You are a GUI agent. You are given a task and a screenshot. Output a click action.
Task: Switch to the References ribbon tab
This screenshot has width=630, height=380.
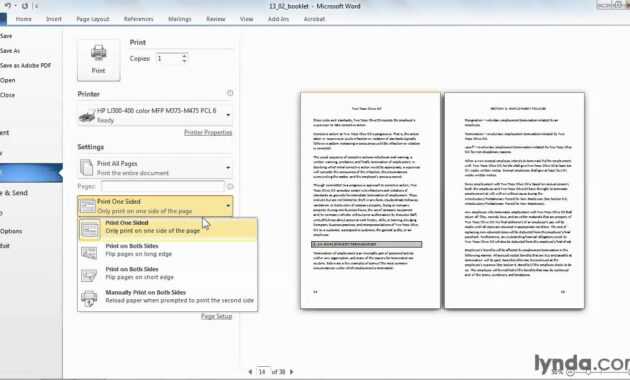pyautogui.click(x=139, y=19)
